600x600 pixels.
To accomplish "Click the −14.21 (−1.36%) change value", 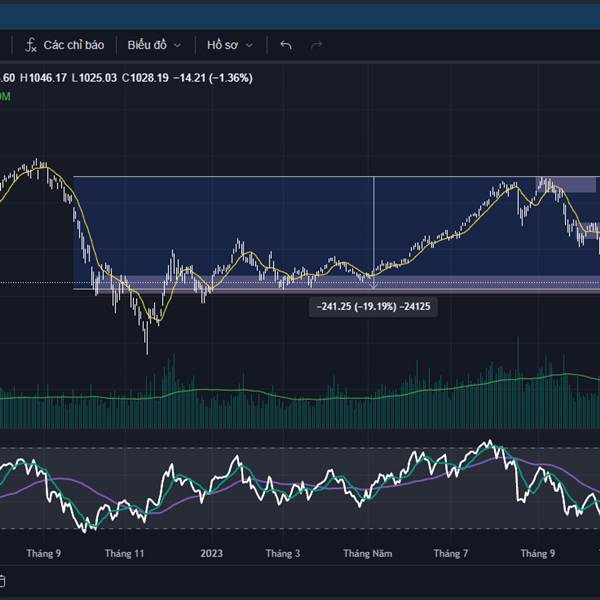I will (213, 78).
